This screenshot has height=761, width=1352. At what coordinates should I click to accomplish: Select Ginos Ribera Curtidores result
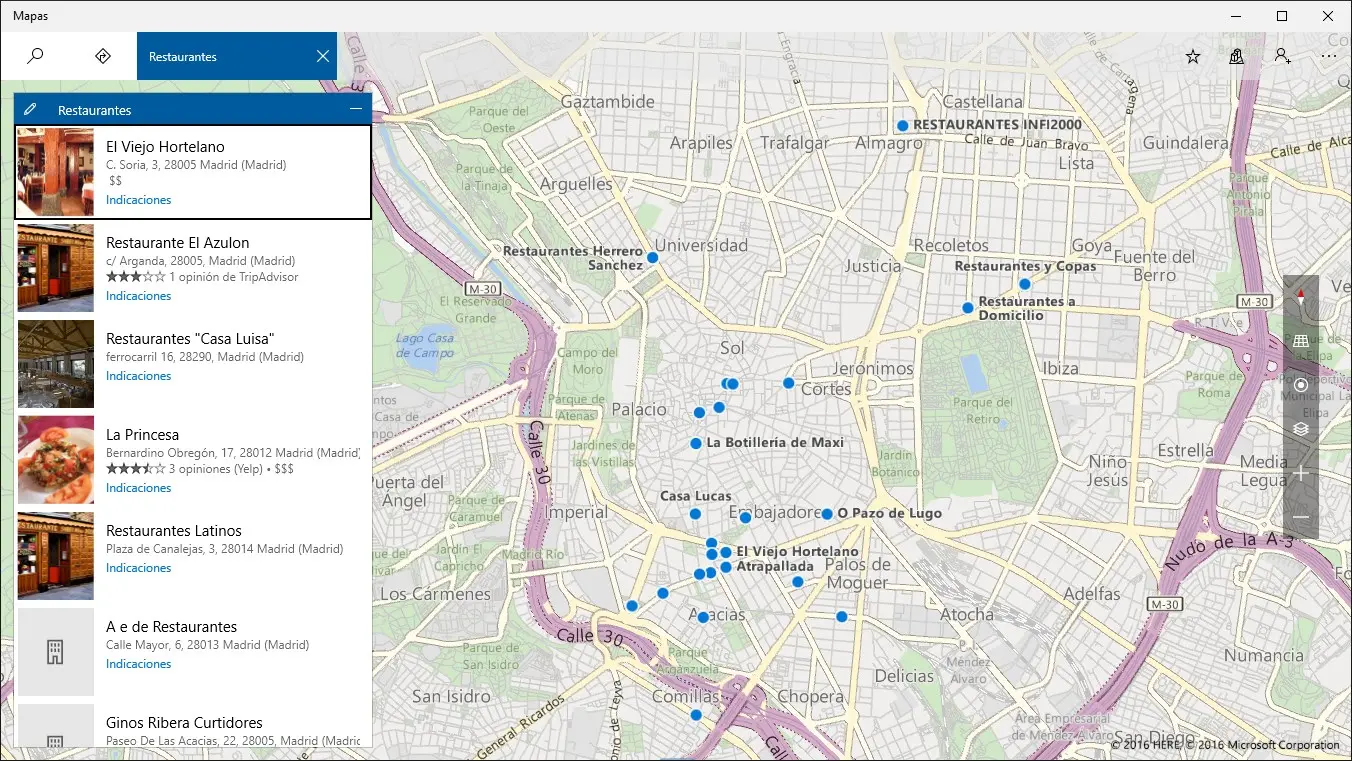point(193,726)
